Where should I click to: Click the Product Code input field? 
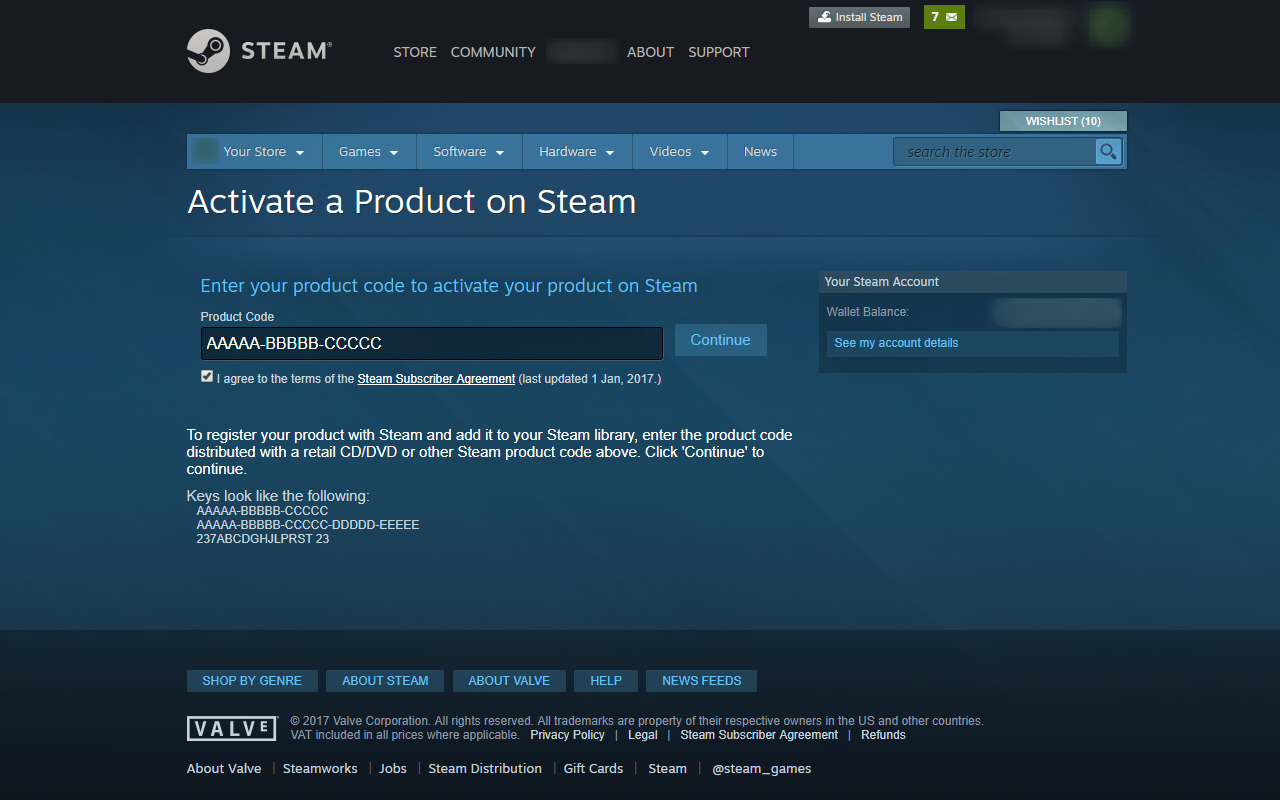pos(431,343)
